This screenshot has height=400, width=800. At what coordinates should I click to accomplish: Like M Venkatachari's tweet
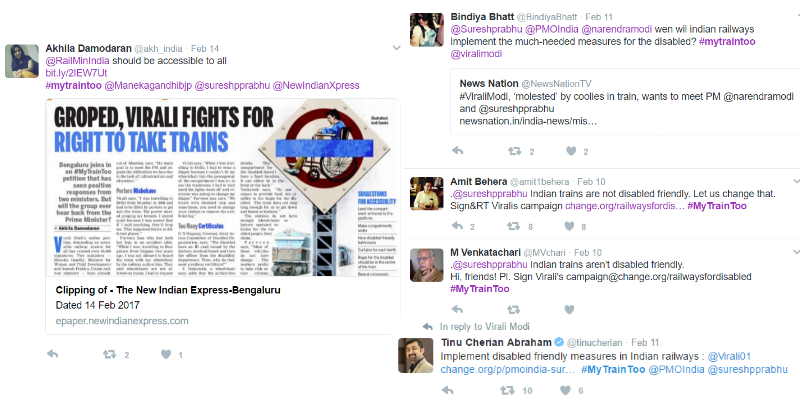click(569, 309)
